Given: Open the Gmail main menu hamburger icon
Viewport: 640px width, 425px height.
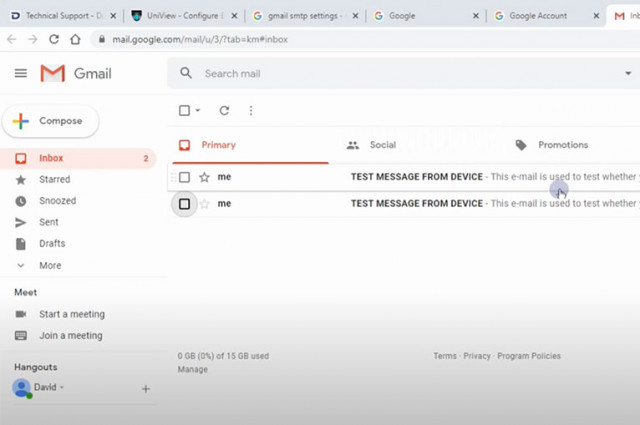Looking at the screenshot, I should point(21,73).
